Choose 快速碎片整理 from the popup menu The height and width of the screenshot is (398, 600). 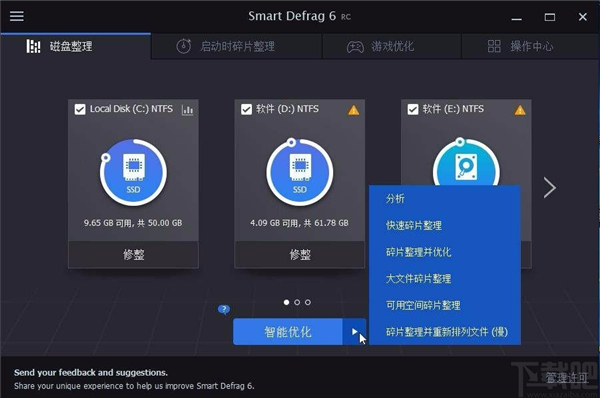point(445,225)
